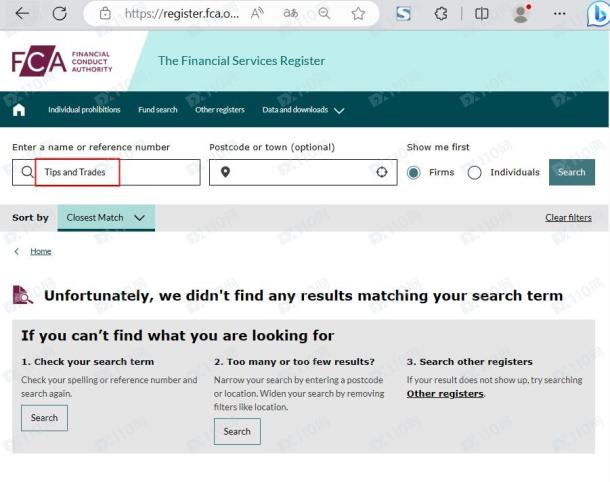Refresh the page with reload icon
Screen dimensions: 610x482
click(59, 14)
